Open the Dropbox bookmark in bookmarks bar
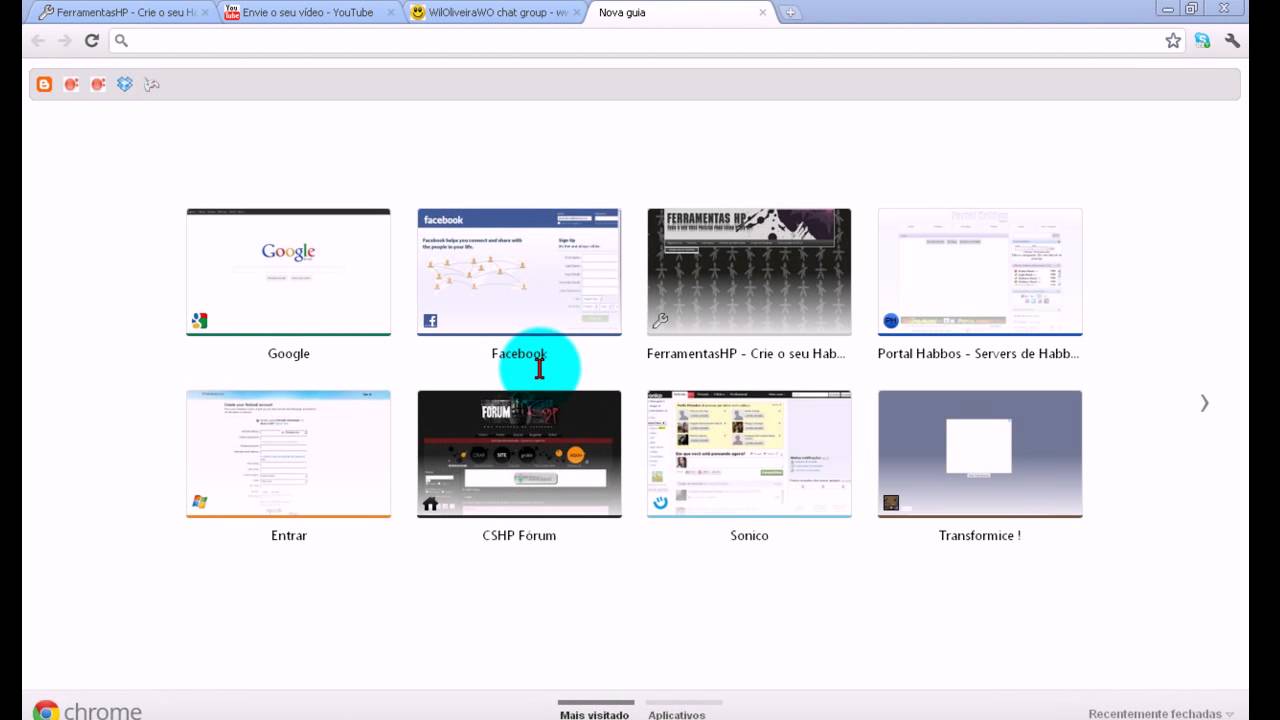The height and width of the screenshot is (720, 1280). tap(124, 84)
